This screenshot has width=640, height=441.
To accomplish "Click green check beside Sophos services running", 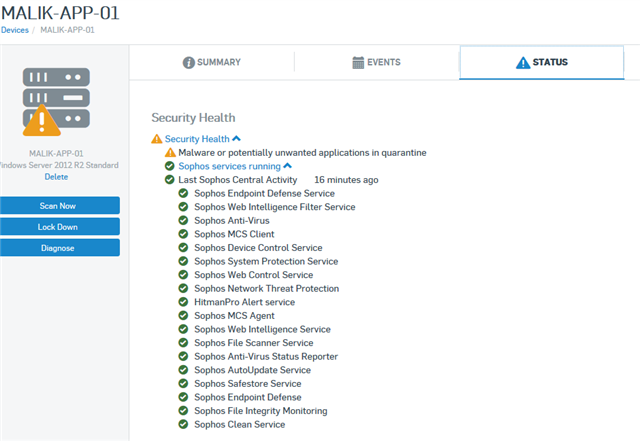I will tap(169, 166).
